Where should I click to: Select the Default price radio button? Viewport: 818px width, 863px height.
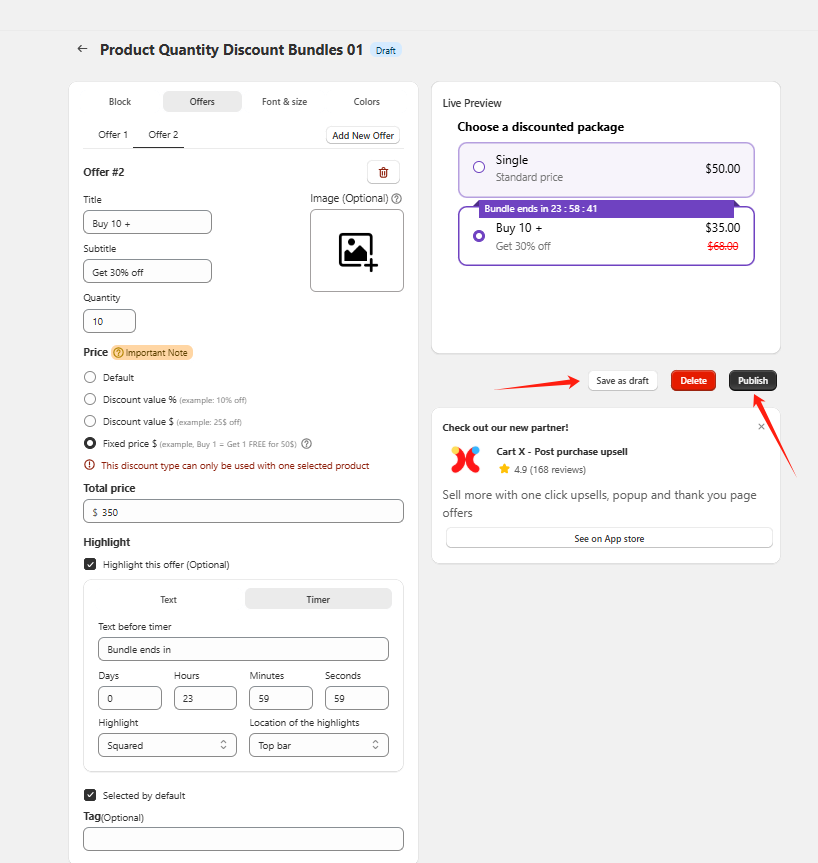pyautogui.click(x=90, y=377)
